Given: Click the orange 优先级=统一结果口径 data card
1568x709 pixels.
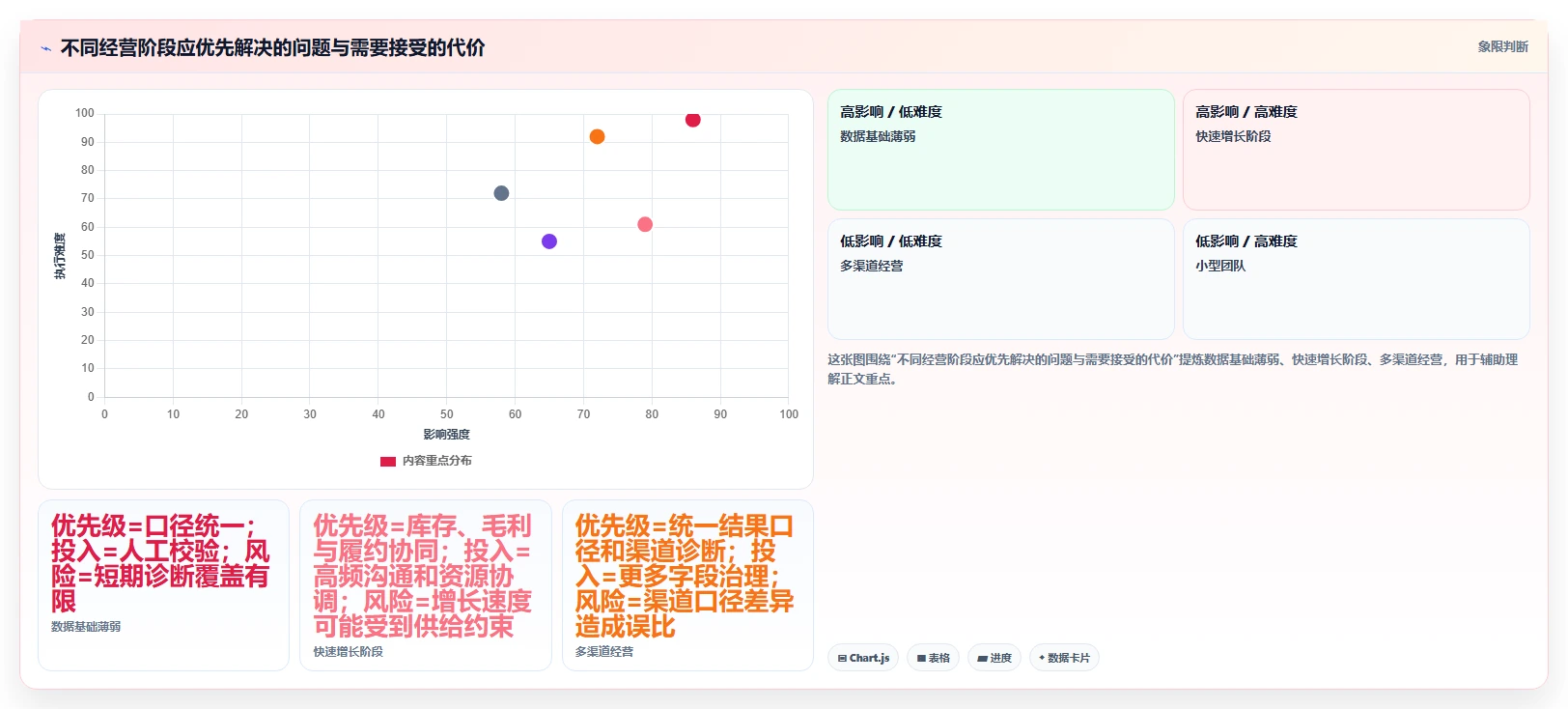Looking at the screenshot, I should pyautogui.click(x=687, y=585).
